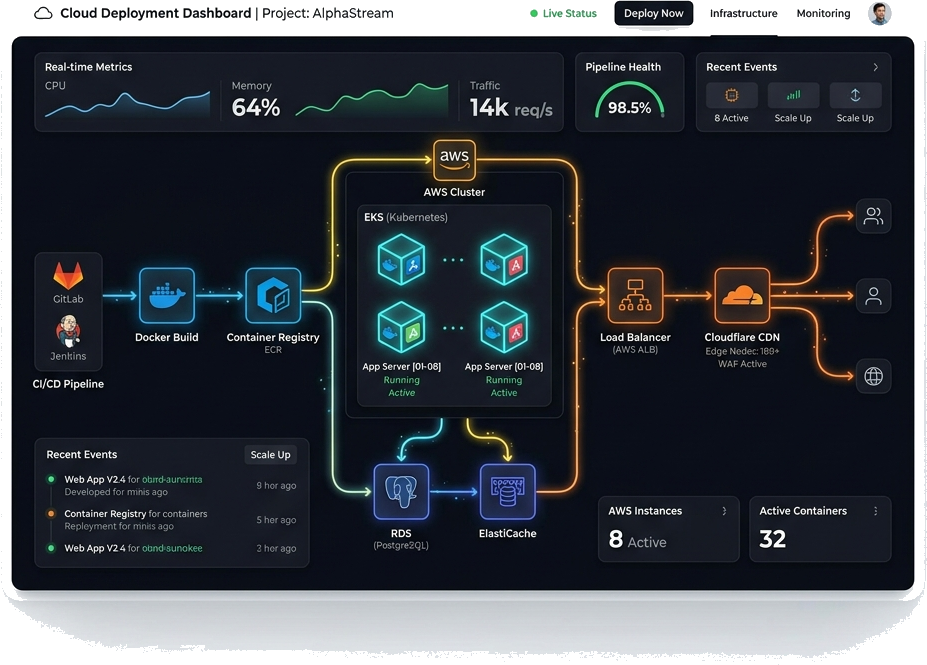Click the '(PostgreSQL)' sublabel under RDS
The image size is (927, 665).
coord(401,545)
